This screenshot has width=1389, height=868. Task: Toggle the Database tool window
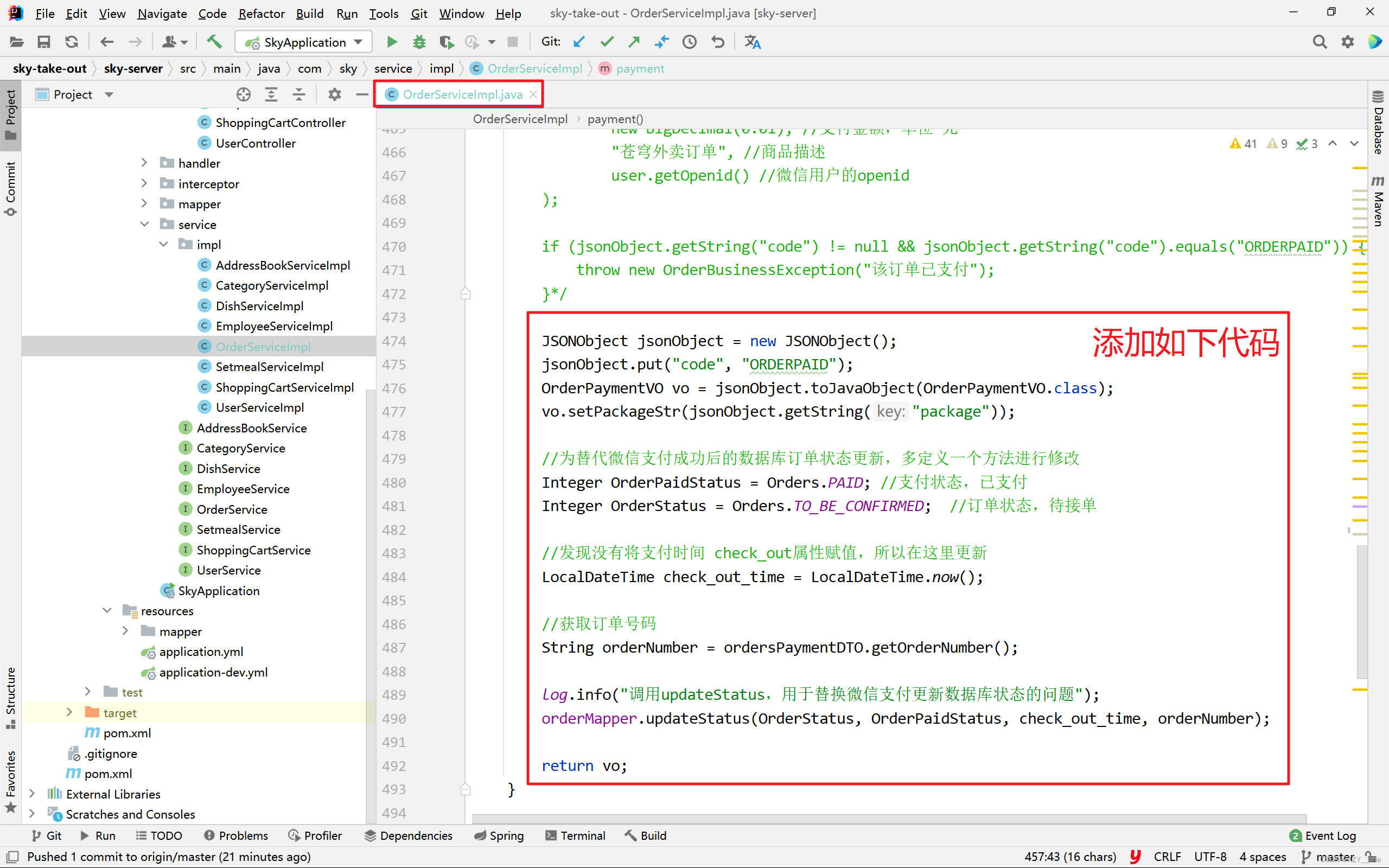coord(1378,122)
